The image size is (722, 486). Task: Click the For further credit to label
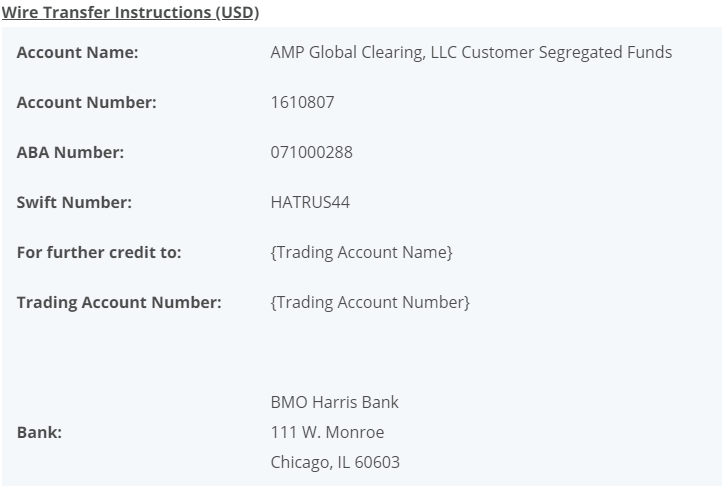99,252
